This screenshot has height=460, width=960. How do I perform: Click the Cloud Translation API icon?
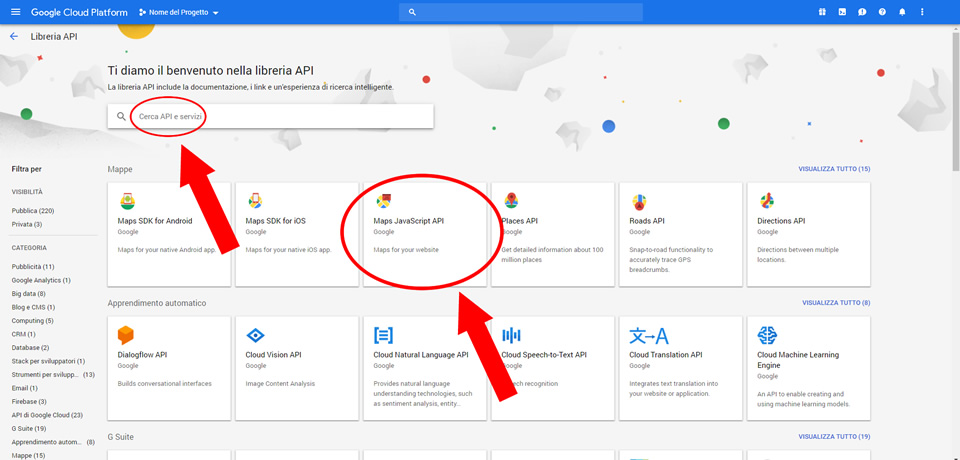pyautogui.click(x=649, y=335)
